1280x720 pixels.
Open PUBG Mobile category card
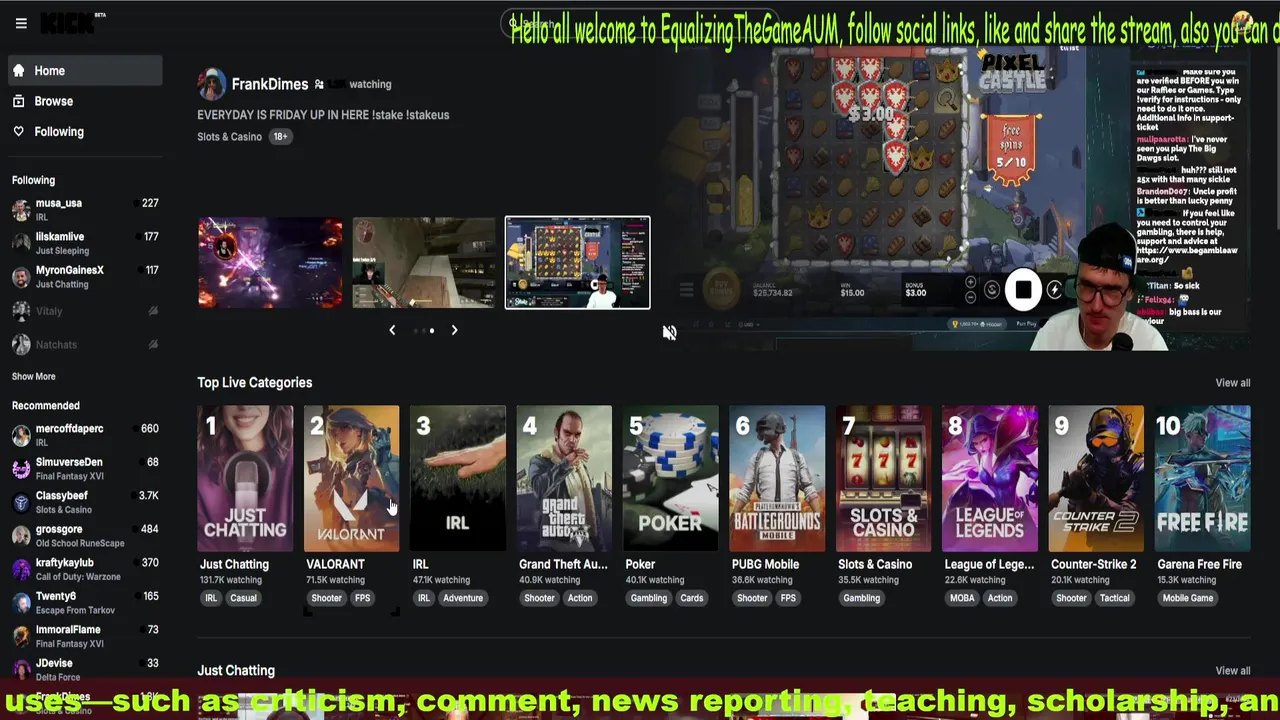(777, 478)
